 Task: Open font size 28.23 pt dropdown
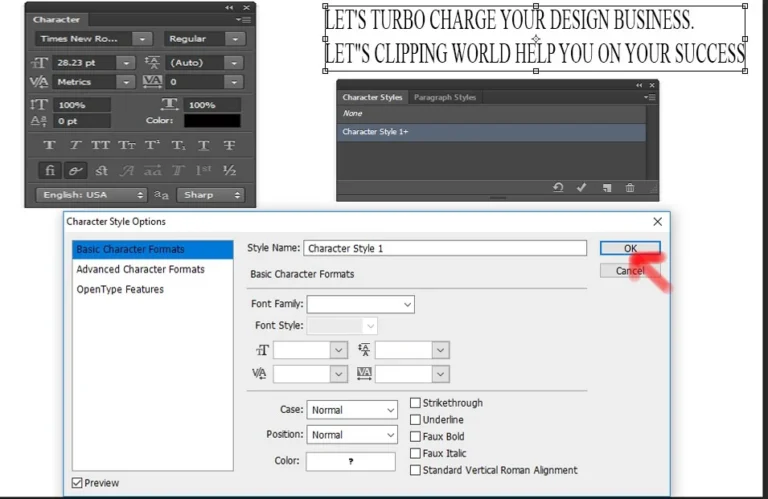(x=126, y=63)
